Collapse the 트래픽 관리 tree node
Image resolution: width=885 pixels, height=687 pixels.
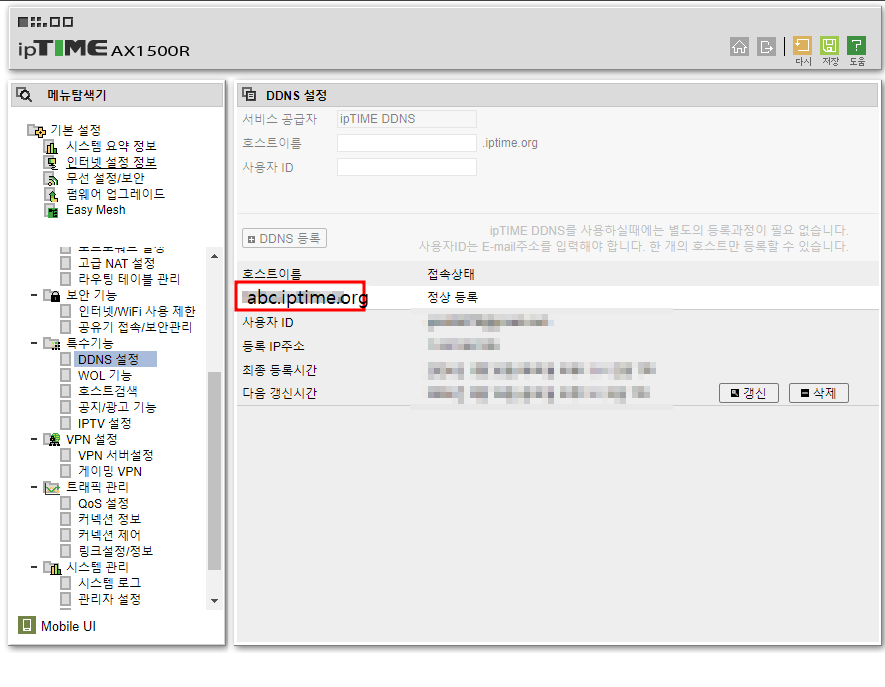pos(34,487)
